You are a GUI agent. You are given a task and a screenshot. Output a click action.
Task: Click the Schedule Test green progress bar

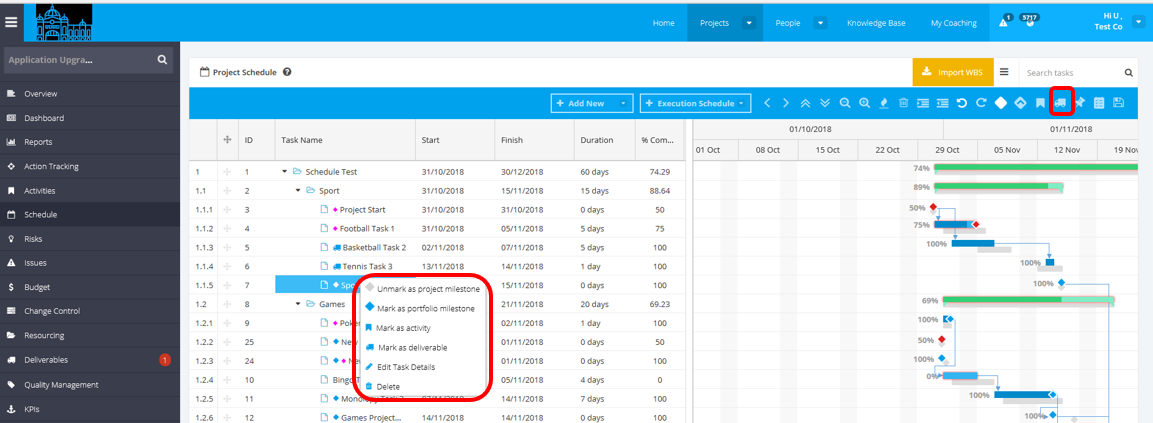(1035, 167)
